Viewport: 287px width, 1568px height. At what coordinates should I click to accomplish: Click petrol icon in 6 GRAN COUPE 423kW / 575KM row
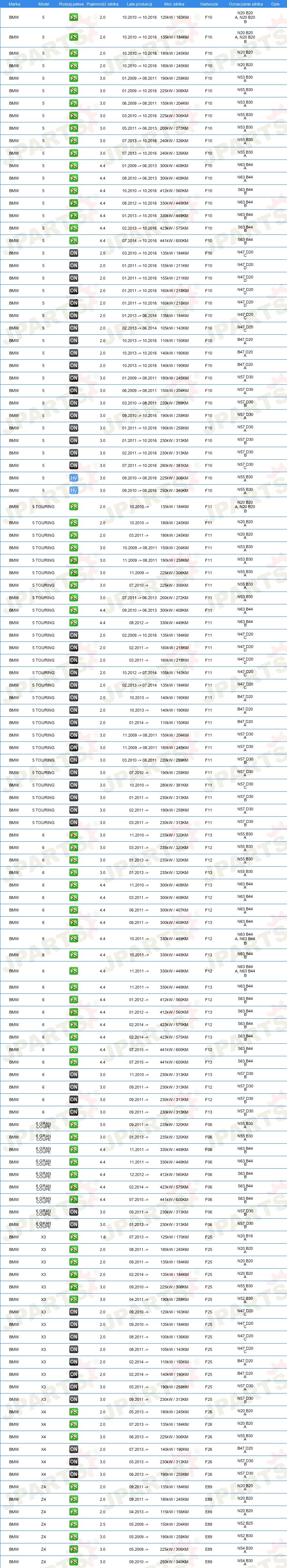click(73, 1187)
